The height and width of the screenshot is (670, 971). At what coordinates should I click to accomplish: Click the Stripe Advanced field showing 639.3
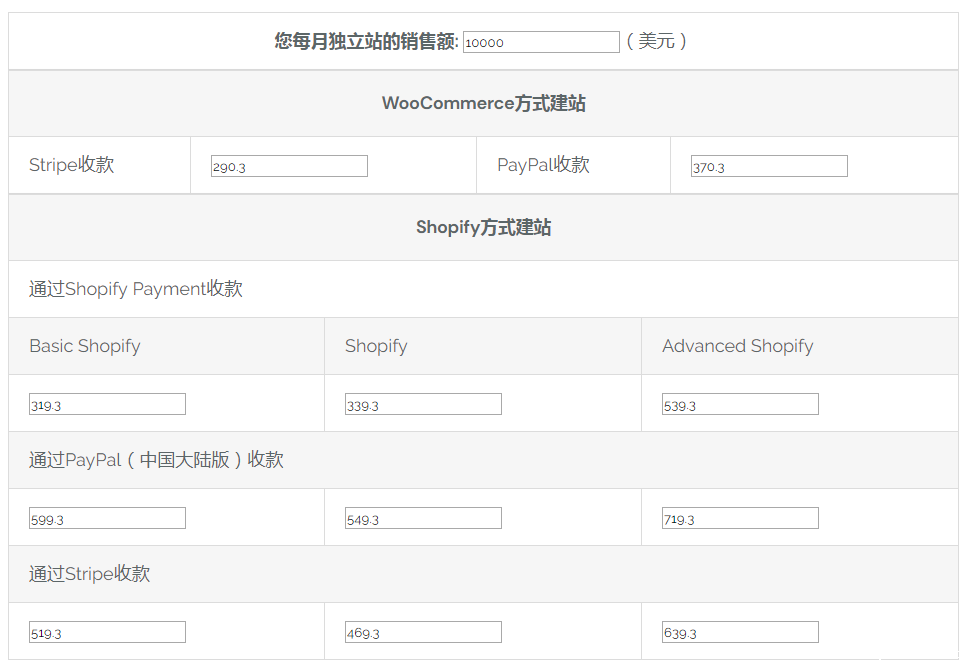(740, 631)
